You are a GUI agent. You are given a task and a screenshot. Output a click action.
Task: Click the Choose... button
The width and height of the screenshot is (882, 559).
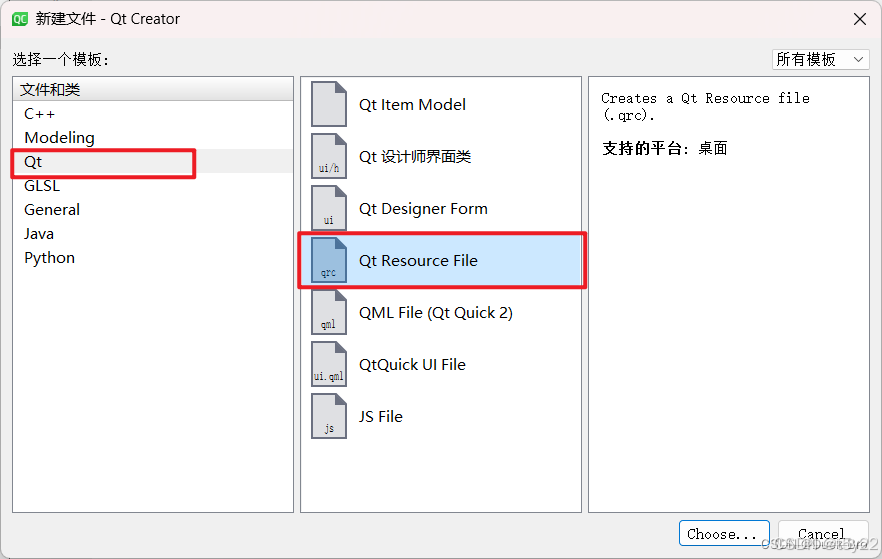(x=724, y=533)
